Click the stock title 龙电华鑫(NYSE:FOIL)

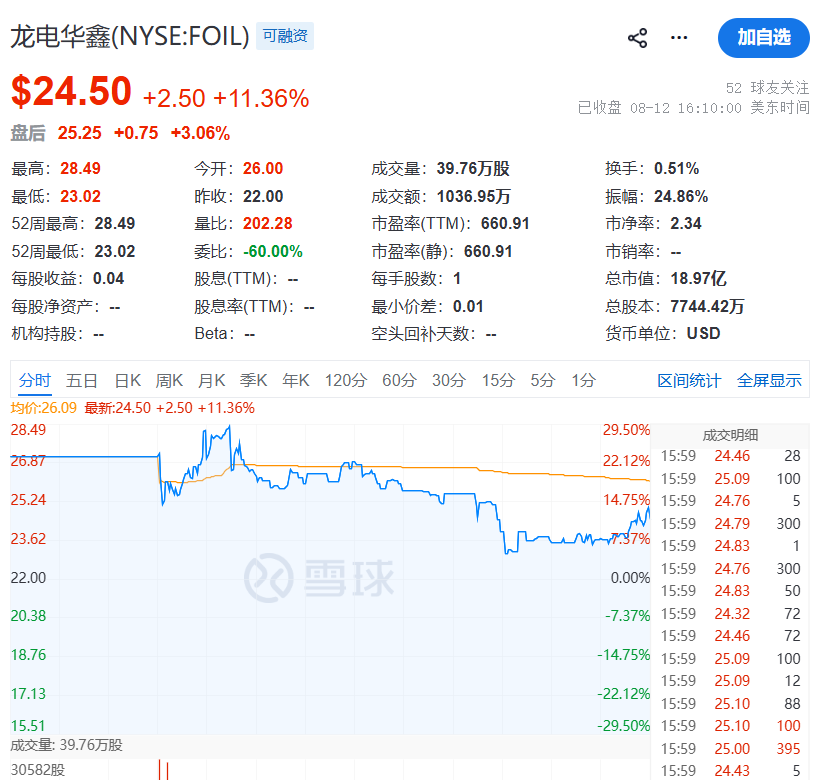[130, 36]
